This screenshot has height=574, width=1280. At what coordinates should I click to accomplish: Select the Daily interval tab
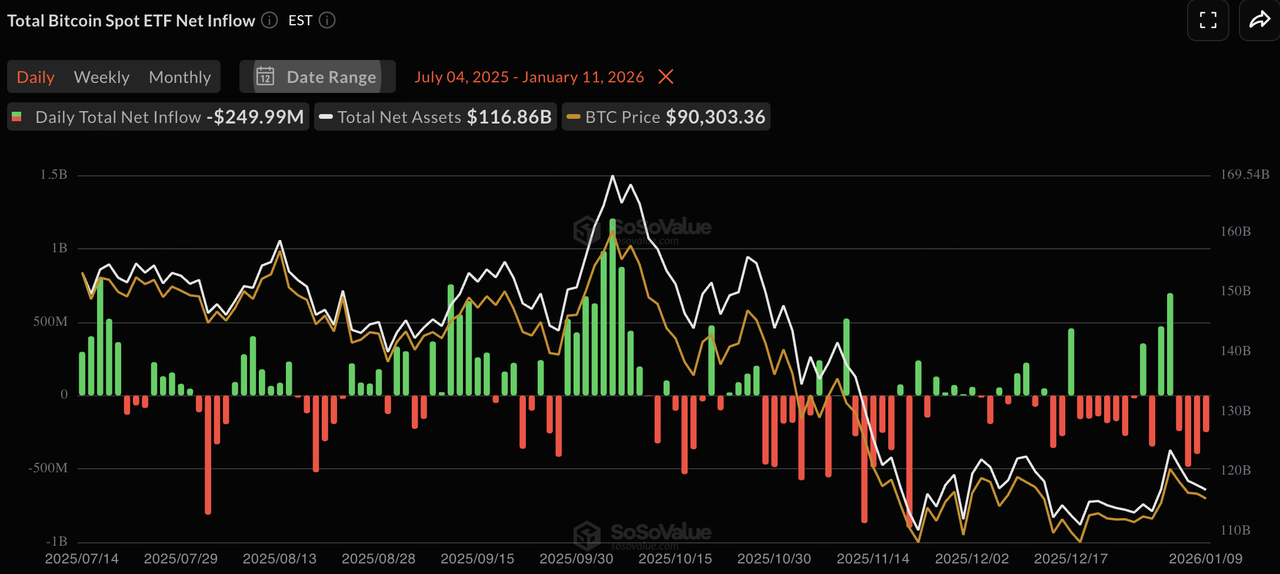pos(36,77)
